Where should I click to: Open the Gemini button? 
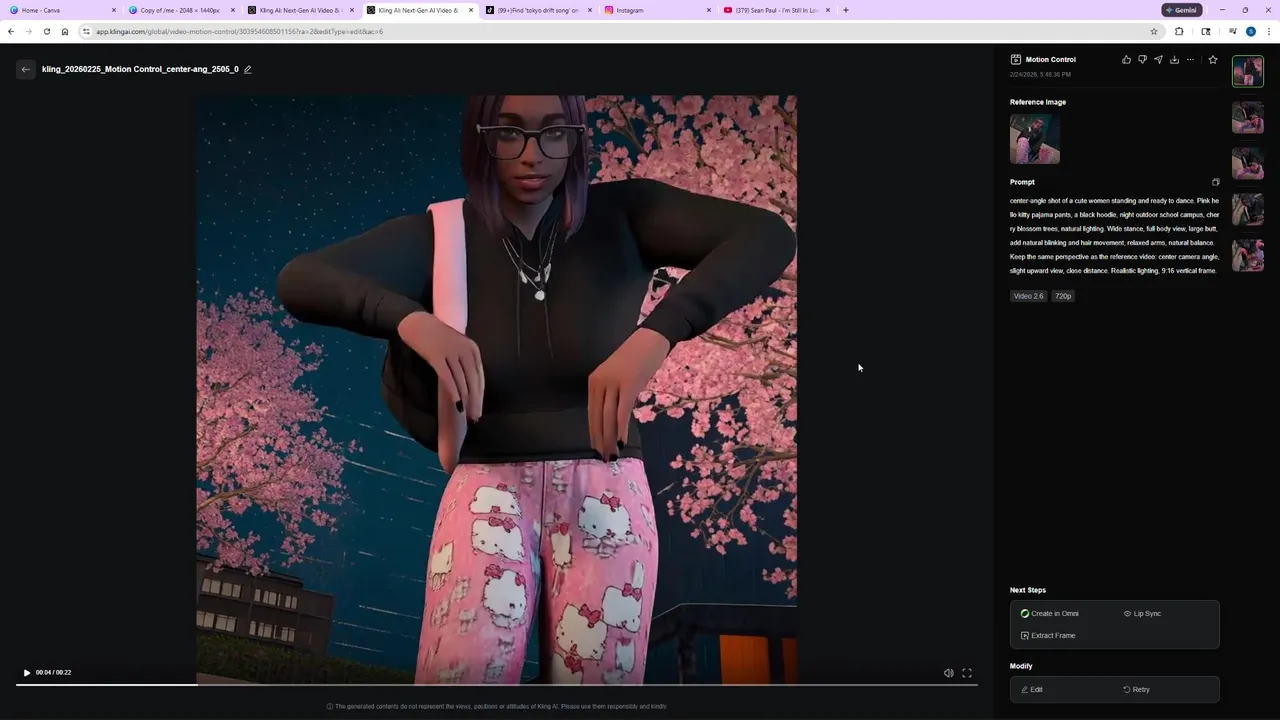(1181, 10)
